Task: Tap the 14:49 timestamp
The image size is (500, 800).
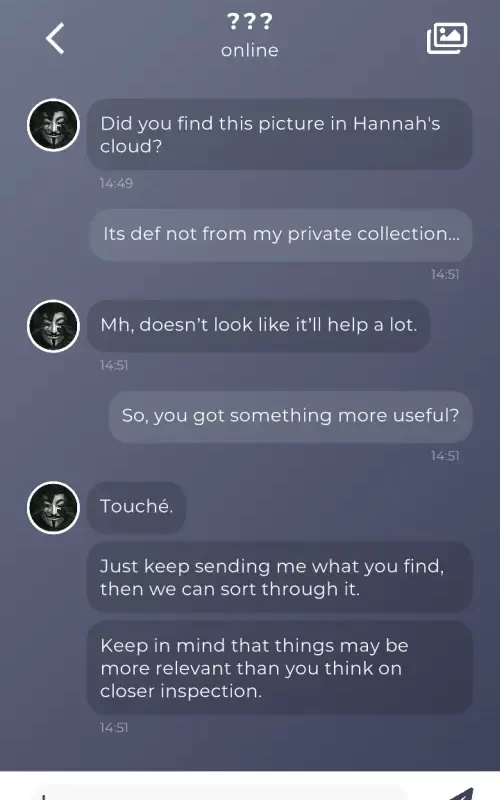Action: (116, 183)
